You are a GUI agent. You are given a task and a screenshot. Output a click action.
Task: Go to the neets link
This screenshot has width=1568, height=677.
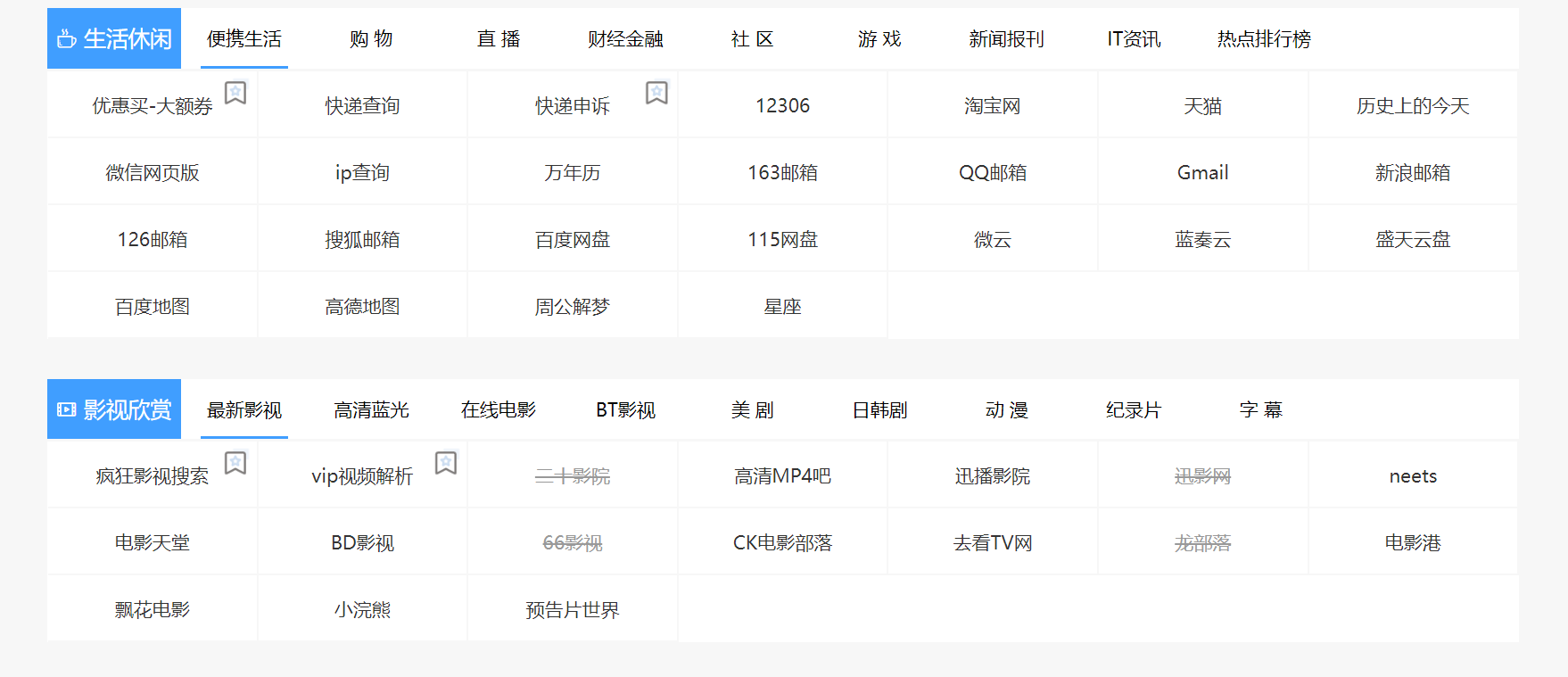click(1413, 476)
